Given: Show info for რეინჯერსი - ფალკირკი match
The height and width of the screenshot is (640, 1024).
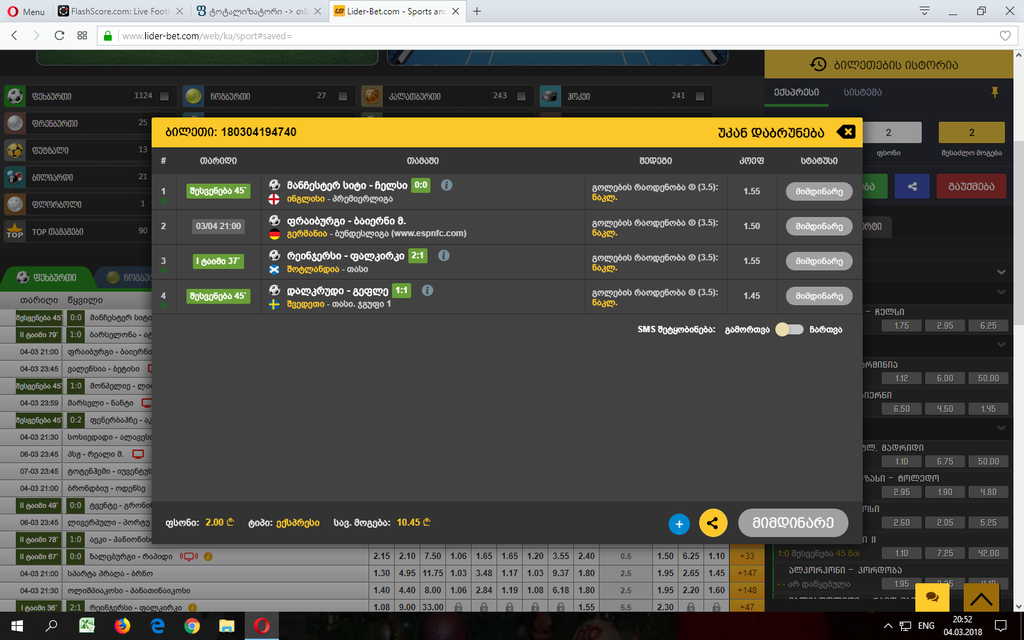Looking at the screenshot, I should point(443,255).
